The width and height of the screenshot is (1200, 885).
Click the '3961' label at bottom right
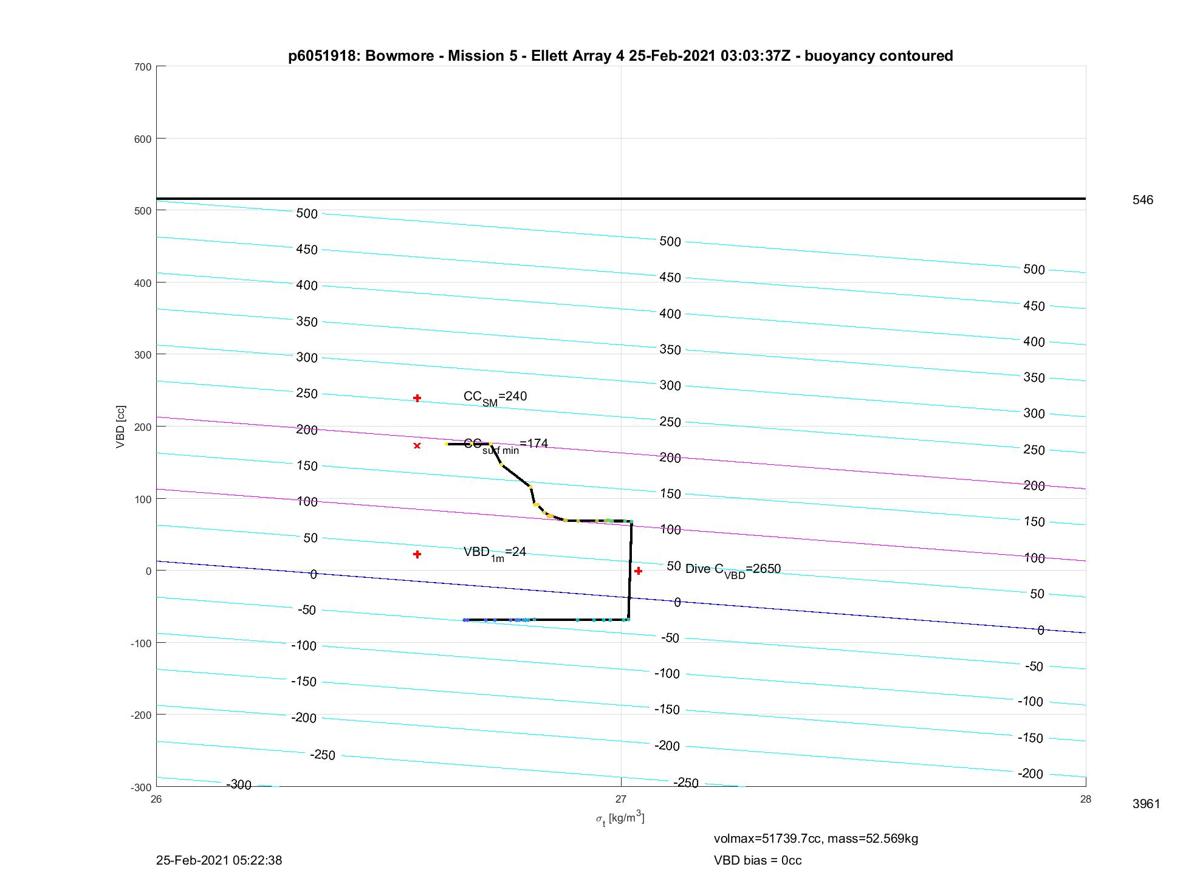click(1146, 804)
